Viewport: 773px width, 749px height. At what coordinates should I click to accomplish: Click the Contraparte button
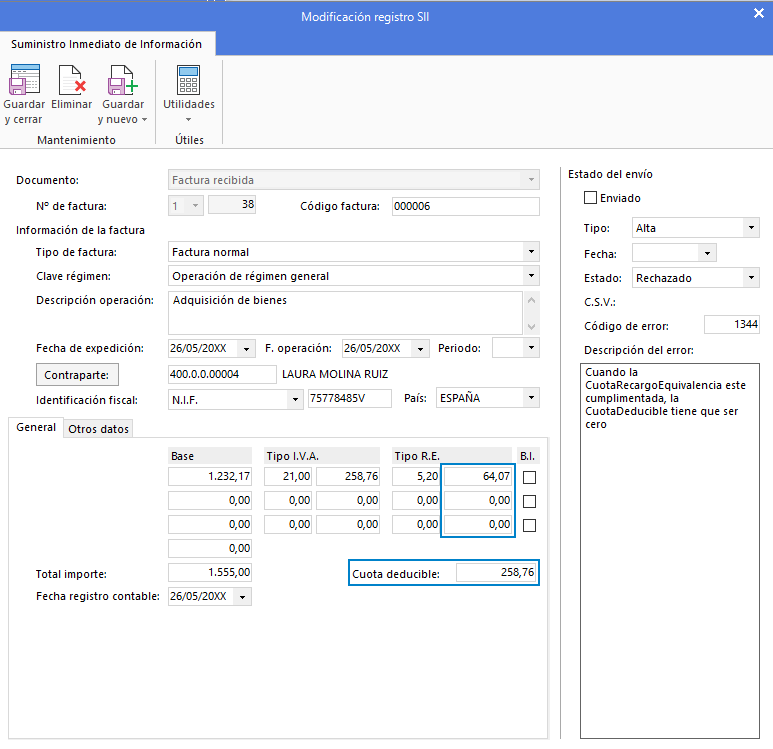click(x=77, y=375)
